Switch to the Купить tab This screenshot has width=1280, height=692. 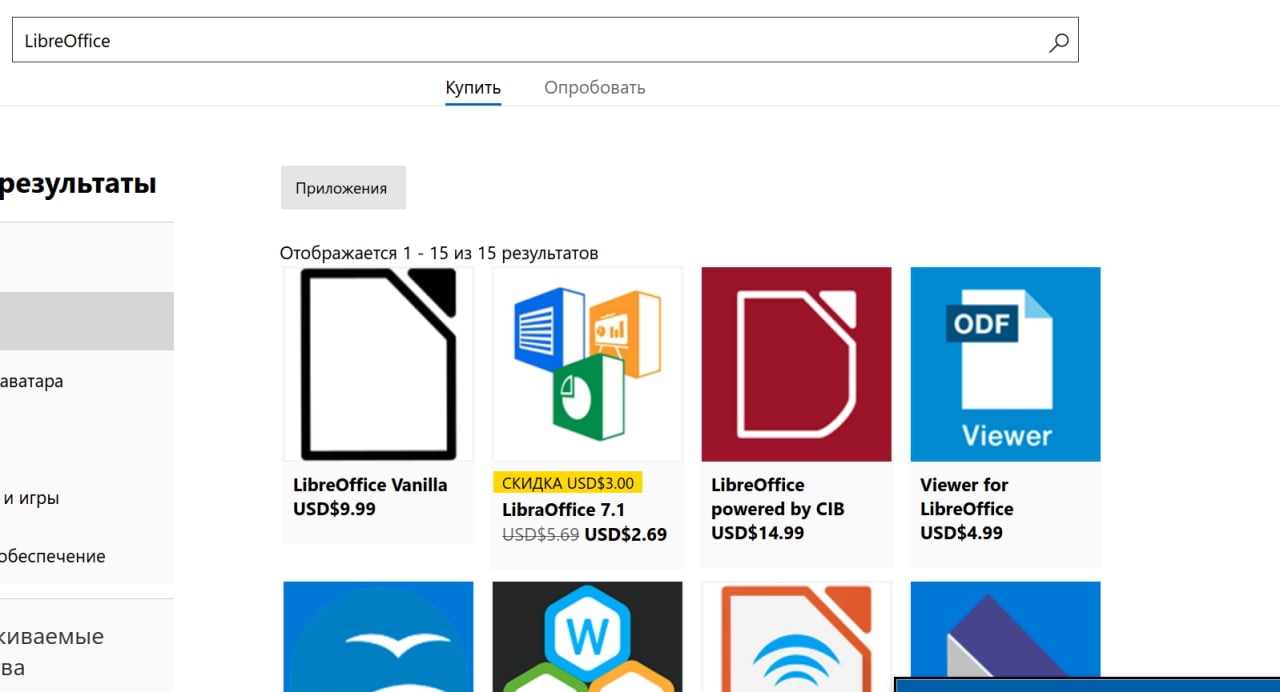pos(473,88)
